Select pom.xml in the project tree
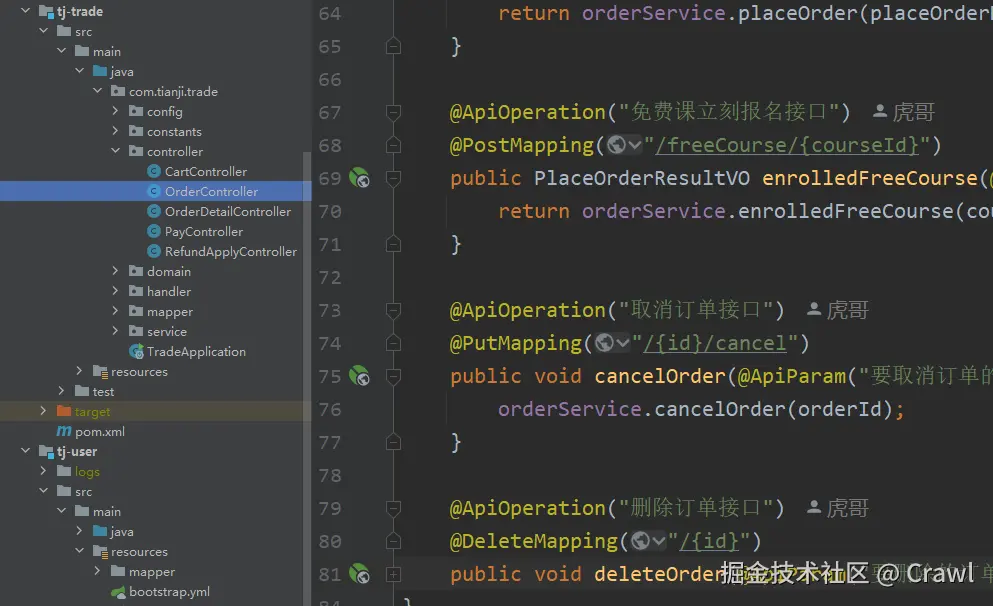993x606 pixels. pos(99,431)
